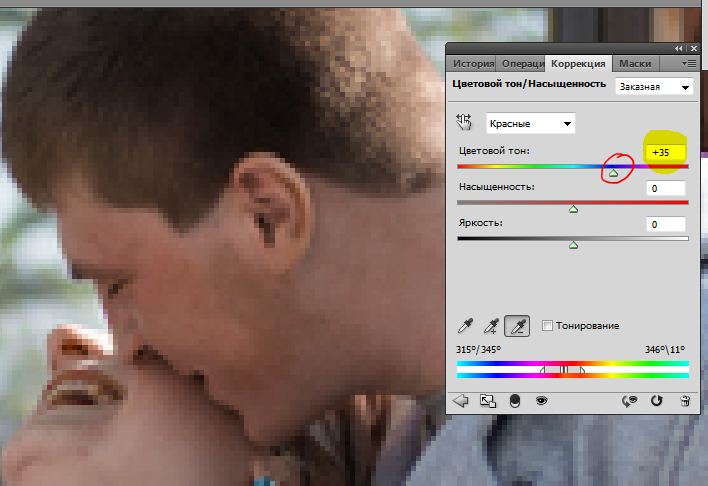This screenshot has height=486, width=708.
Task: Enable the Тонирование checkbox
Action: tap(547, 326)
